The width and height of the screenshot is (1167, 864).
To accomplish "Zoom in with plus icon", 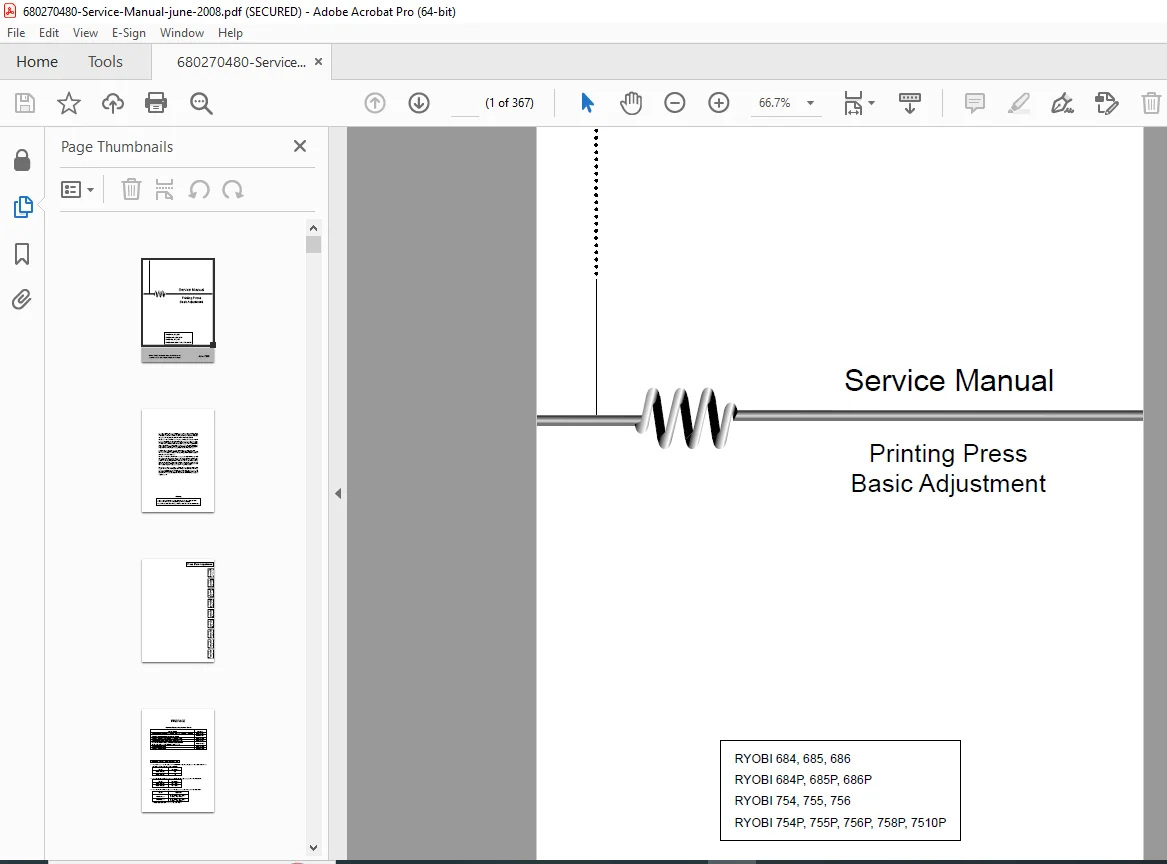I will click(x=719, y=103).
